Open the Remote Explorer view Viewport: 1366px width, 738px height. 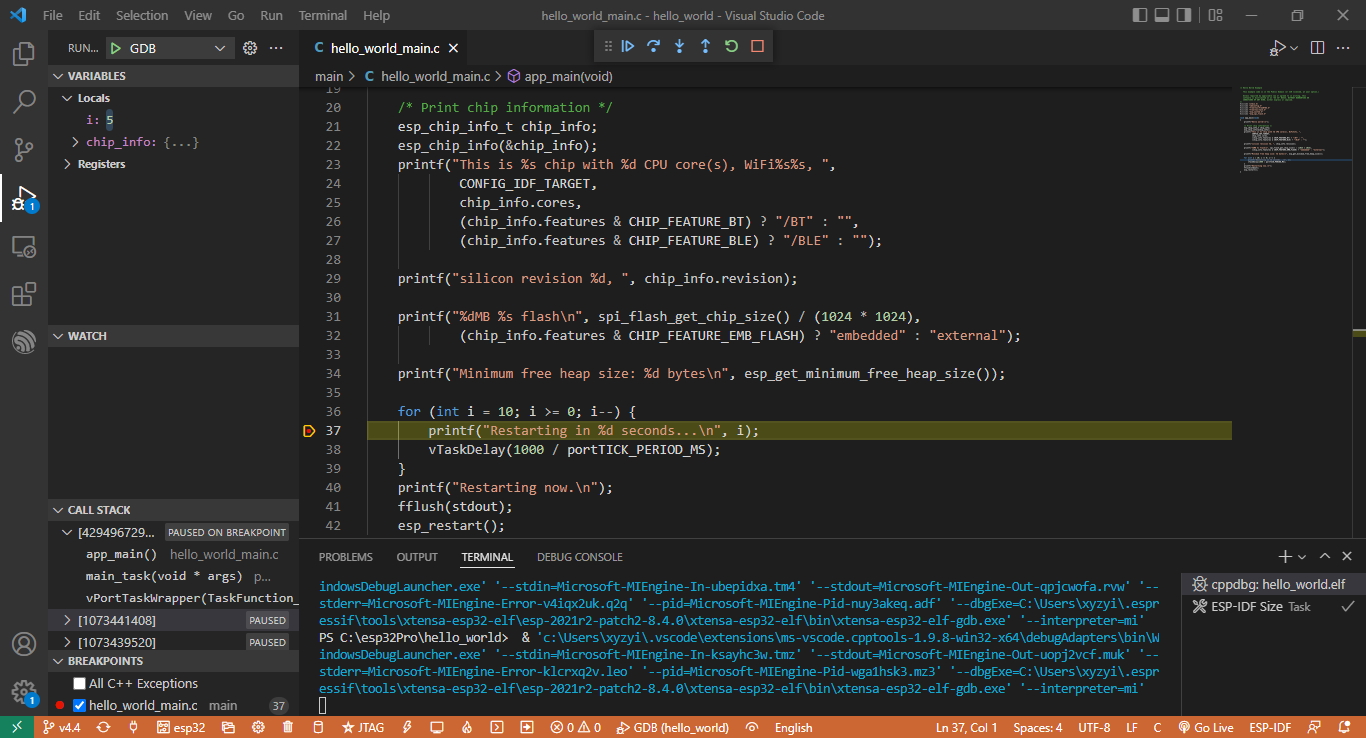24,247
